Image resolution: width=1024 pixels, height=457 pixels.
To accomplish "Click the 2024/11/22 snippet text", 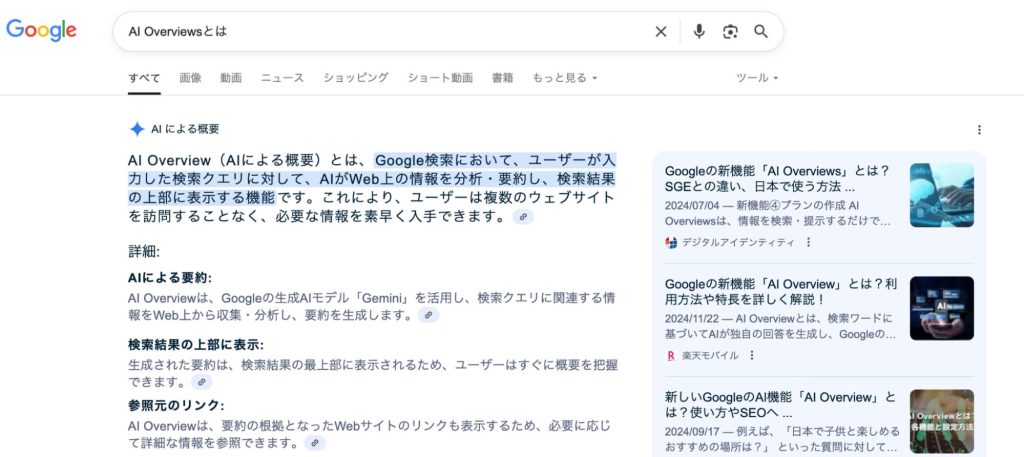I will 780,326.
